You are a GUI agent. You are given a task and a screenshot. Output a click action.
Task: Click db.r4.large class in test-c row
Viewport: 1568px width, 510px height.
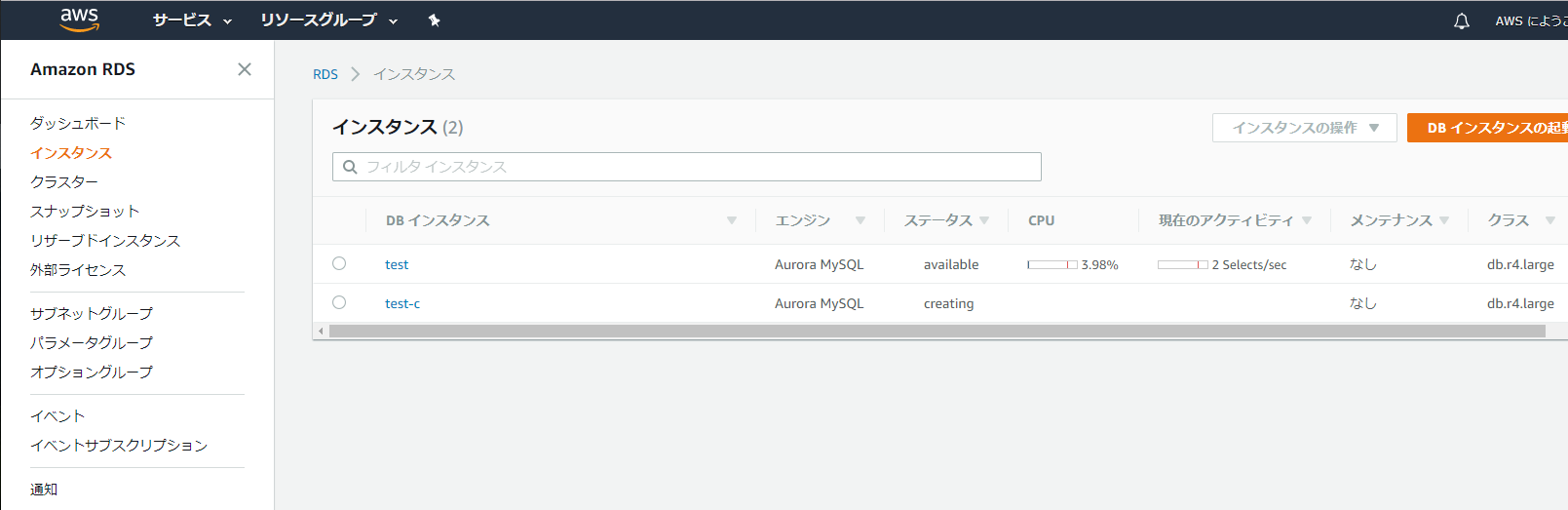tap(1520, 303)
